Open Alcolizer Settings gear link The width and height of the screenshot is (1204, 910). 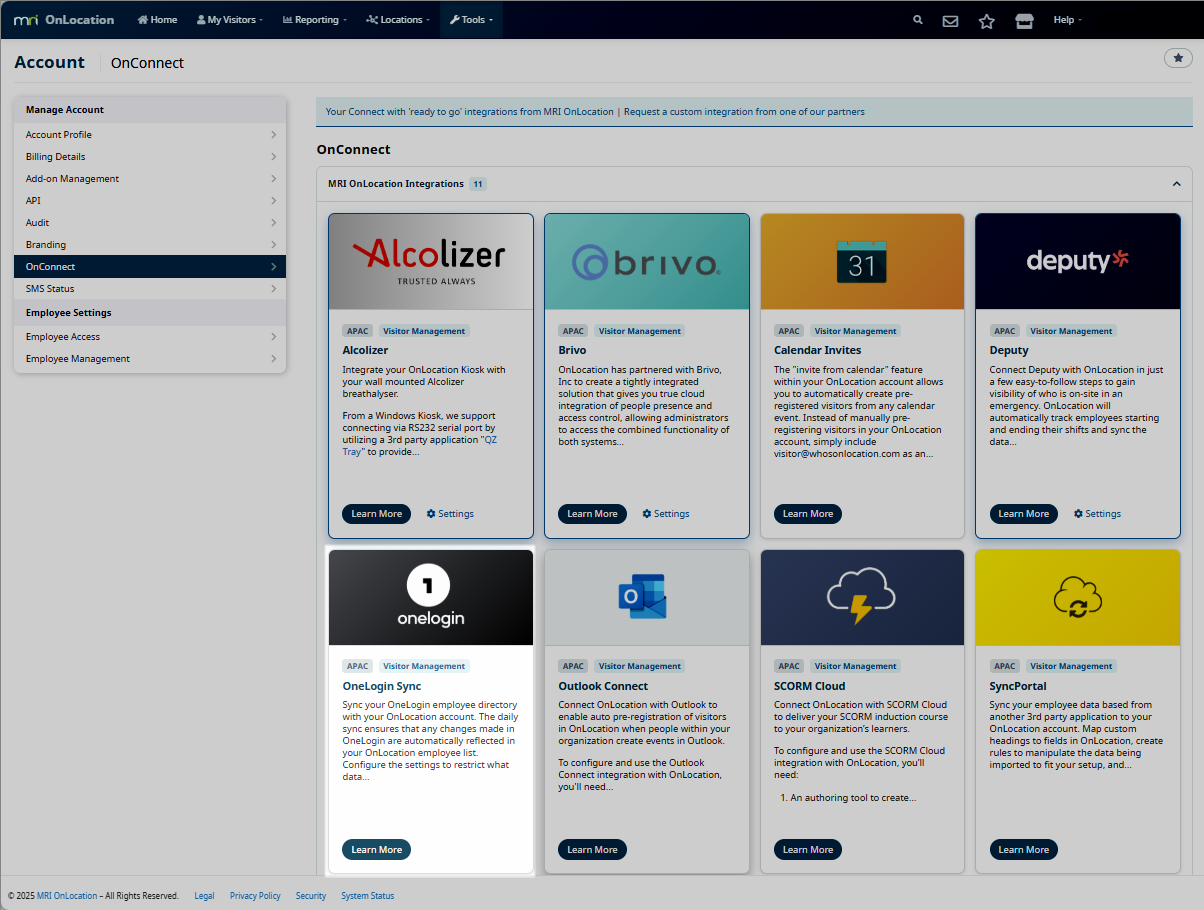coord(450,514)
